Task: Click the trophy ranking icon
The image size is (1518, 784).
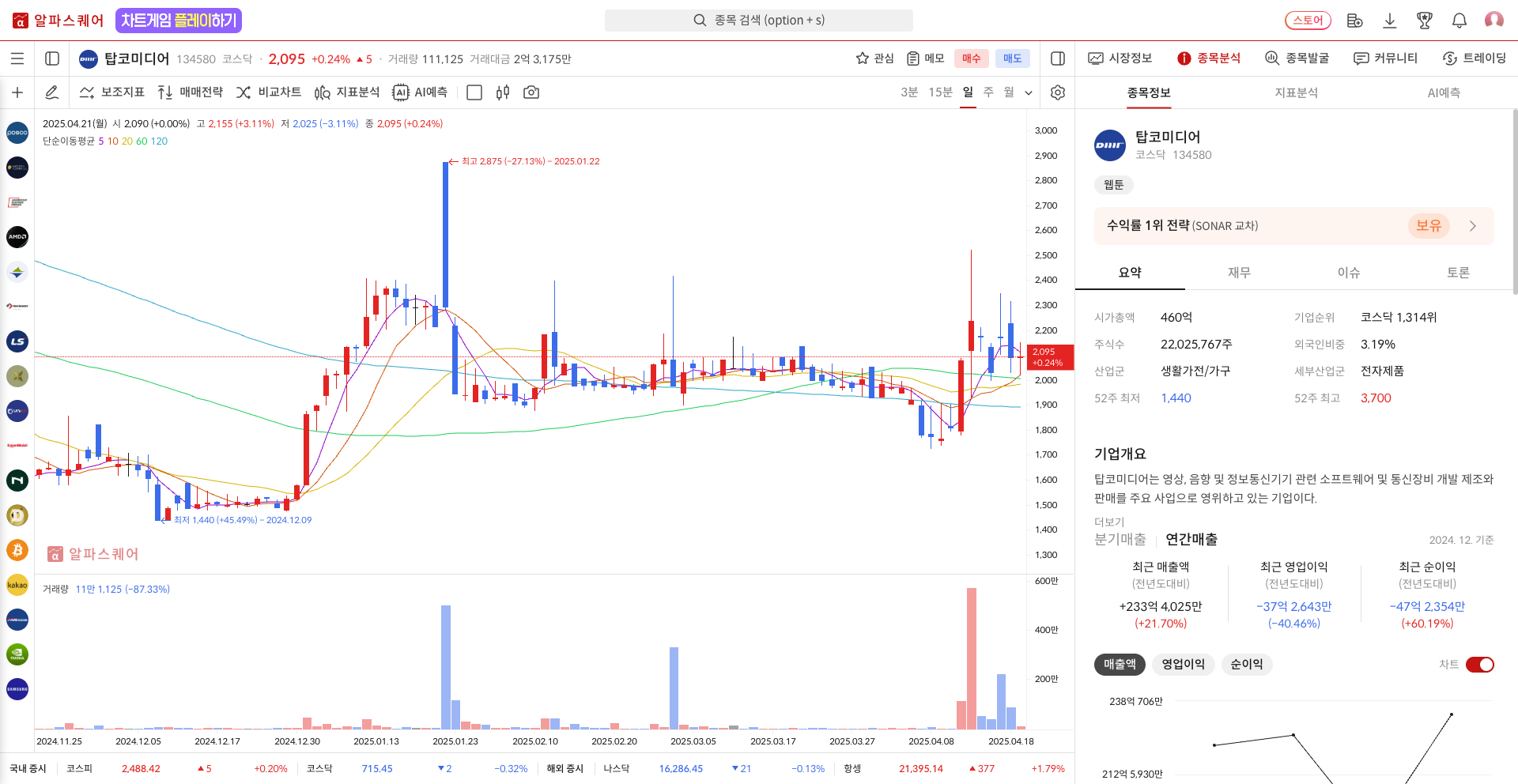Action: (1424, 21)
